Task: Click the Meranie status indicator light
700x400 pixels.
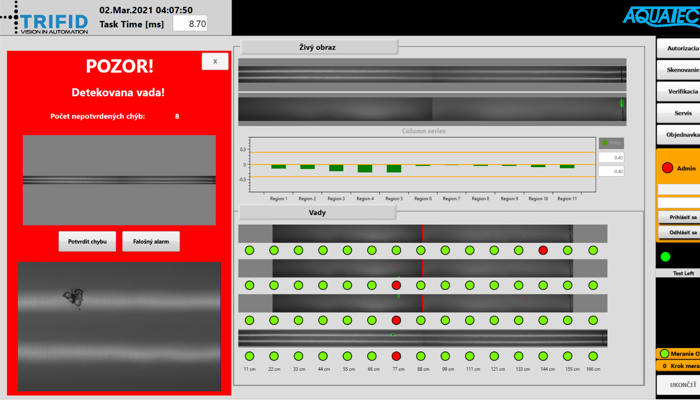Action: pos(664,354)
